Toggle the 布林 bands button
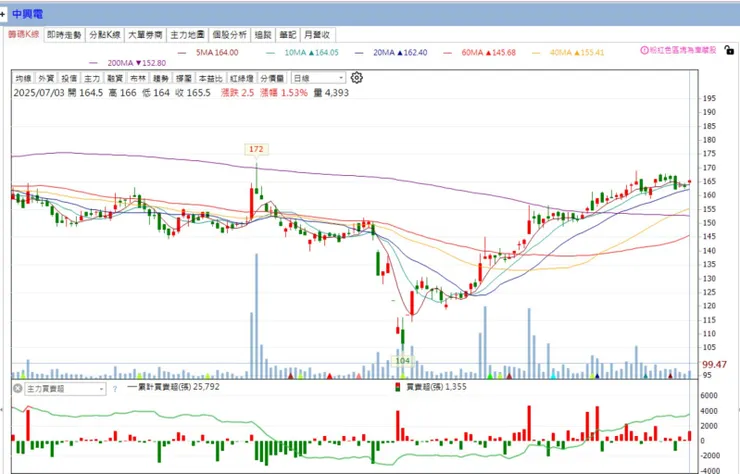The width and height of the screenshot is (740, 474). (x=138, y=78)
